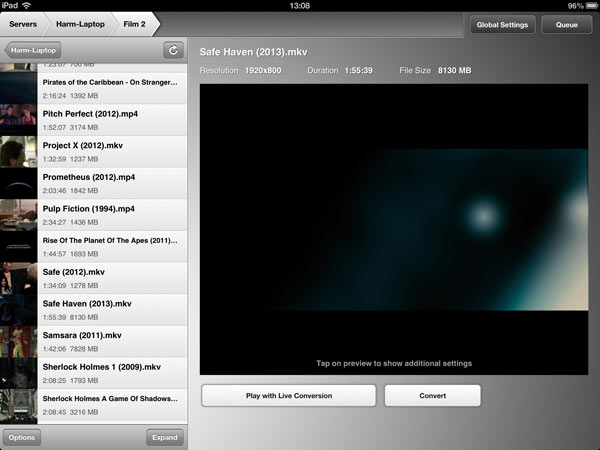Viewport: 600px width, 450px height.
Task: Open Pulp Fiction (1994).mp4
Action: click(x=110, y=214)
